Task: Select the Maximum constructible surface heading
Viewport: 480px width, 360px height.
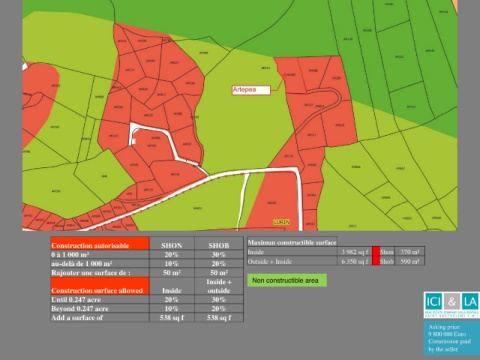Action: (292, 242)
